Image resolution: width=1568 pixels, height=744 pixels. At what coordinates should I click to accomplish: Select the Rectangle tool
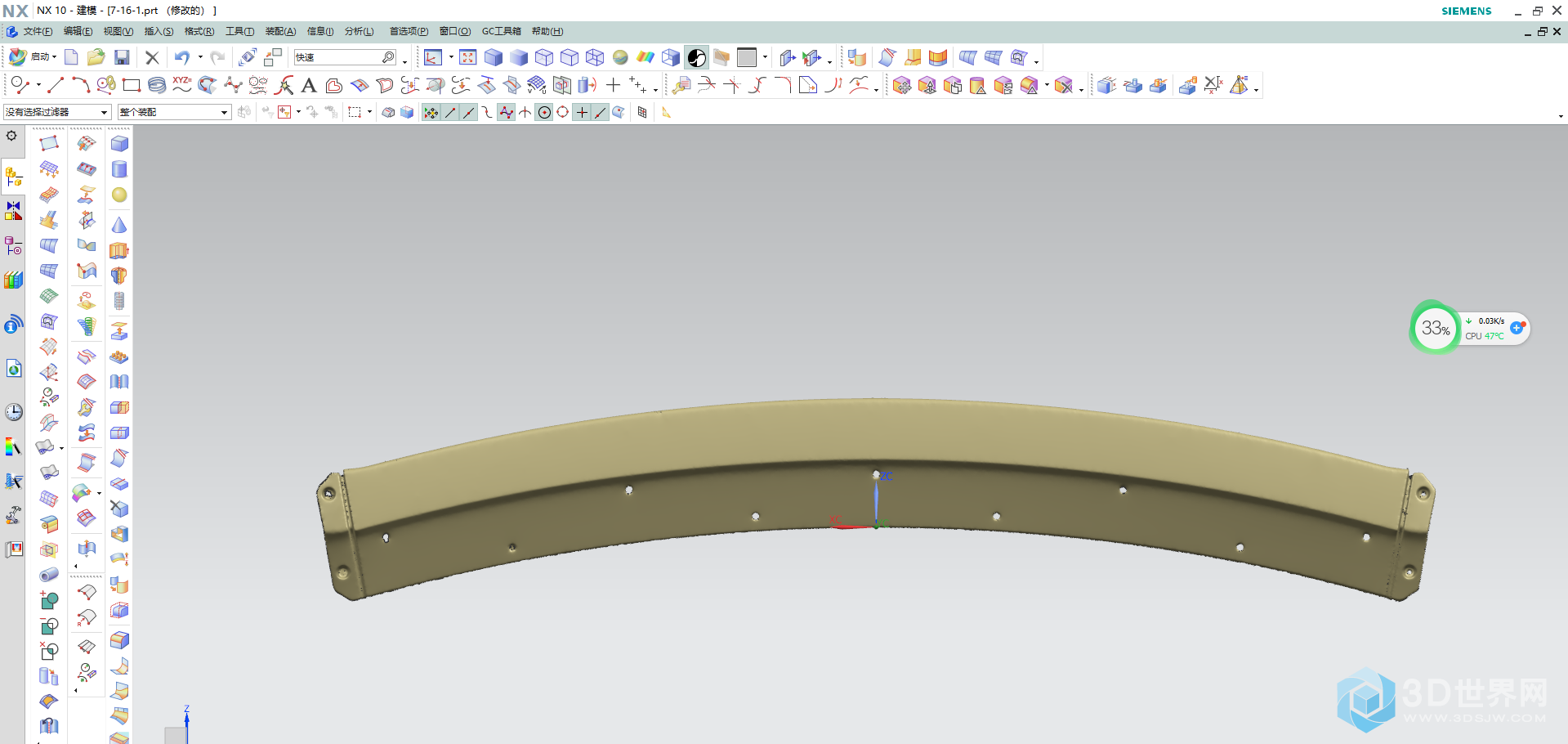(131, 85)
